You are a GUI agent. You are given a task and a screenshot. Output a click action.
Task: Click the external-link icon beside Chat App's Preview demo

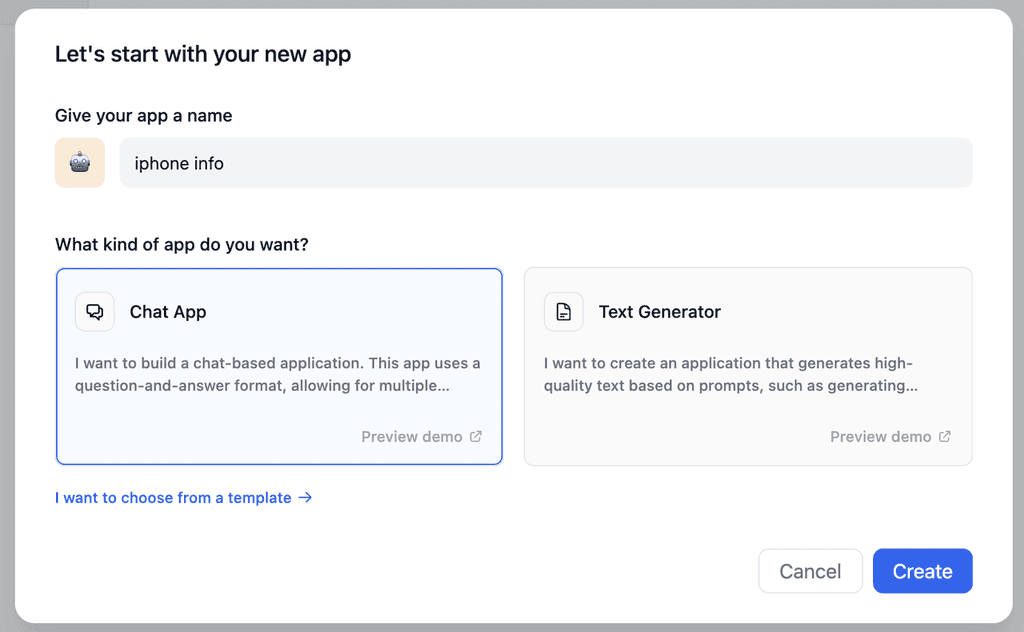(475, 436)
